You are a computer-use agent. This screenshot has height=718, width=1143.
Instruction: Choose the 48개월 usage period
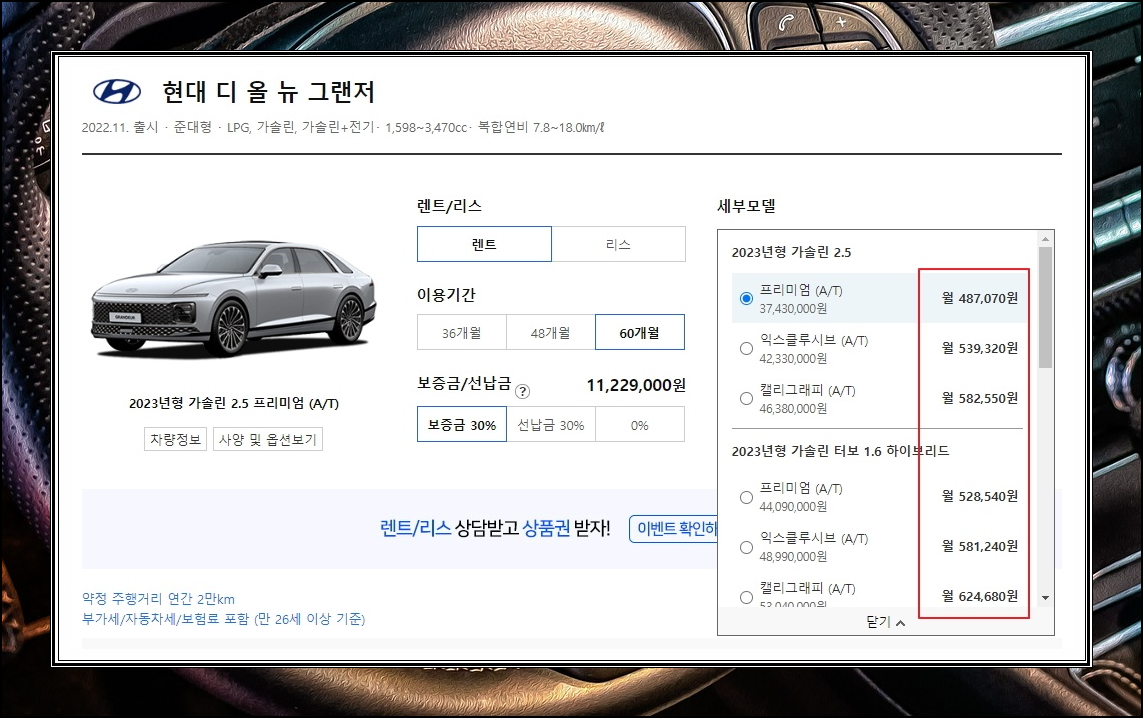coord(550,333)
